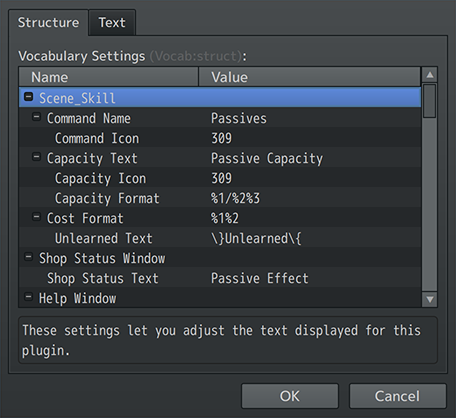
Task: Click the vertical scrollbar thumb
Action: coord(430,101)
